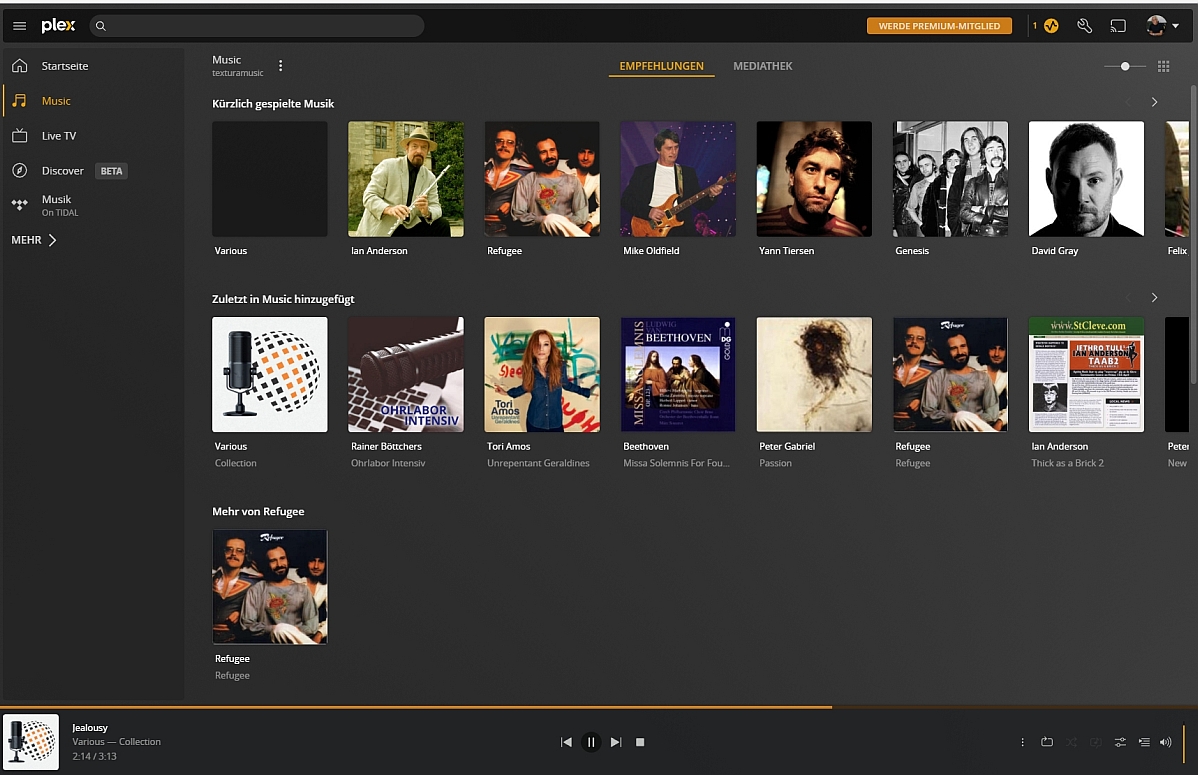Viewport: 1198px width, 775px height.
Task: Open the activity monitor icon
Action: [x=1050, y=26]
